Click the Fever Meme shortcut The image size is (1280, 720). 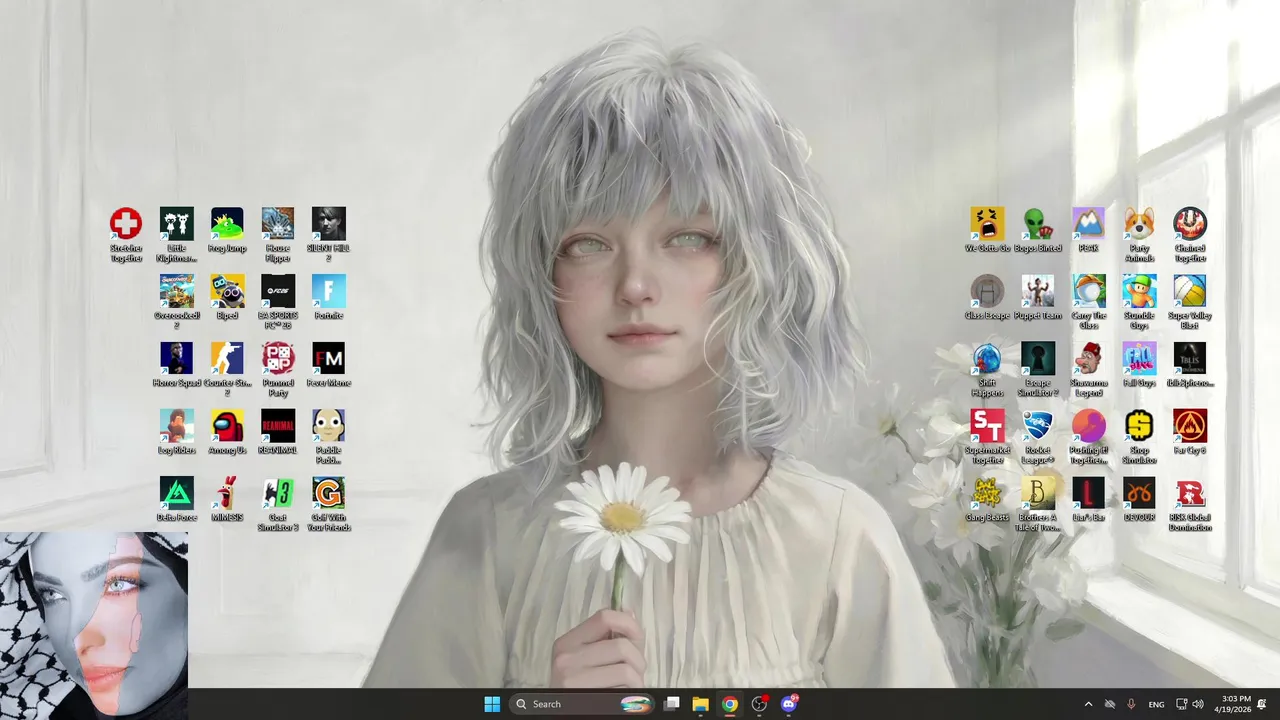coord(329,358)
